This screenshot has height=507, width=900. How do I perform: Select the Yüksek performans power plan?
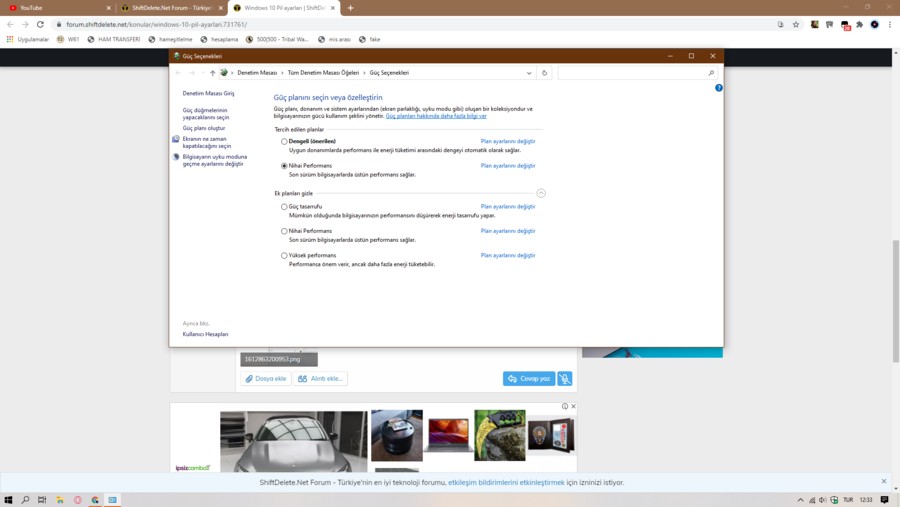284,256
